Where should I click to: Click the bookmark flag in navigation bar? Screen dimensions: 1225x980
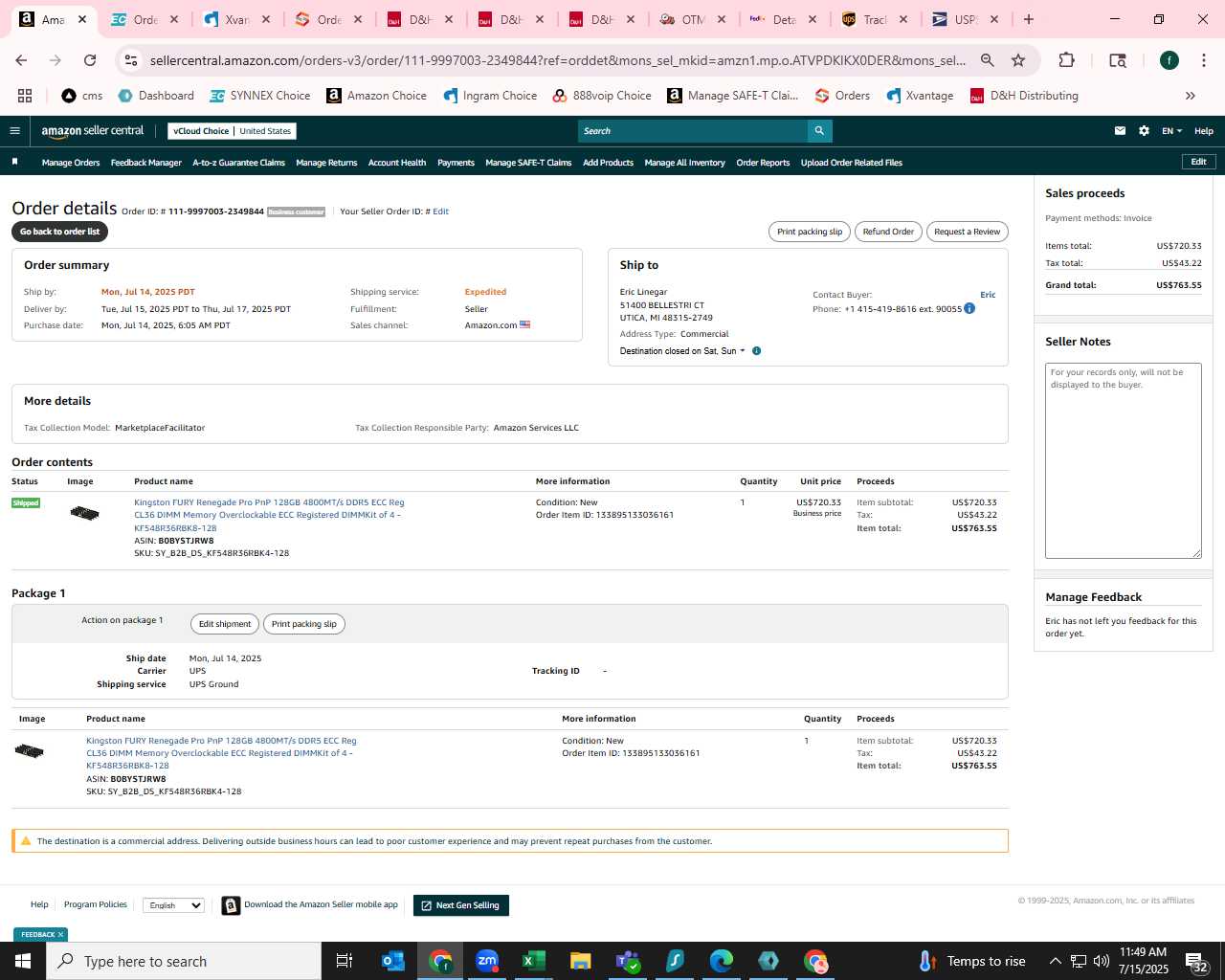click(14, 162)
